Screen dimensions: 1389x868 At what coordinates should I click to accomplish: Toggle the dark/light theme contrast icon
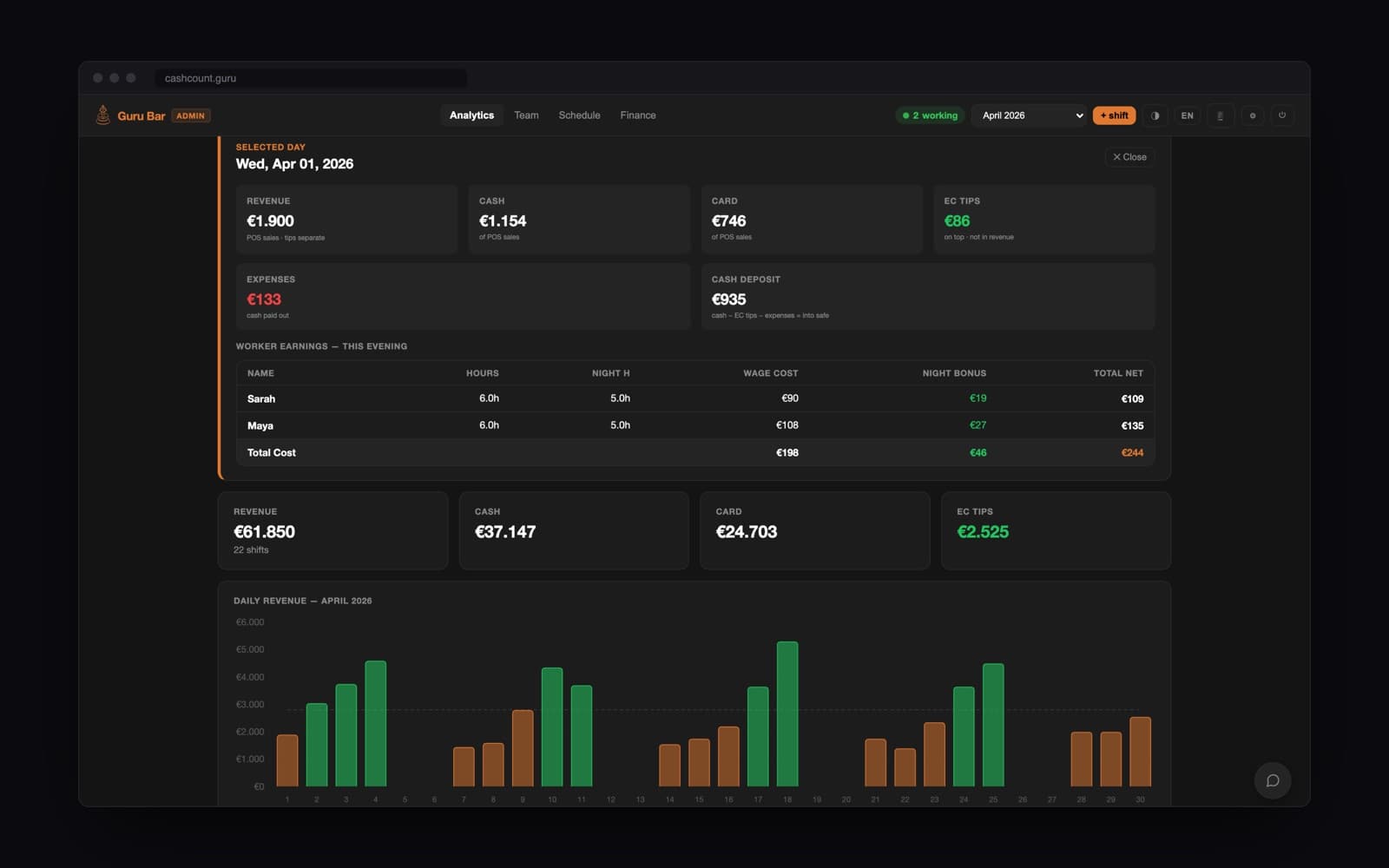(x=1155, y=115)
